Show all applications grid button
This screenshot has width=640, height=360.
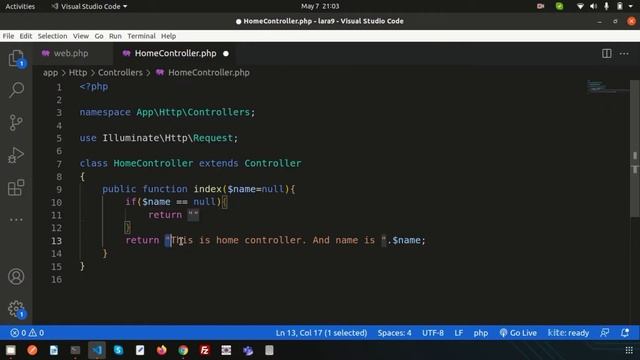629,350
